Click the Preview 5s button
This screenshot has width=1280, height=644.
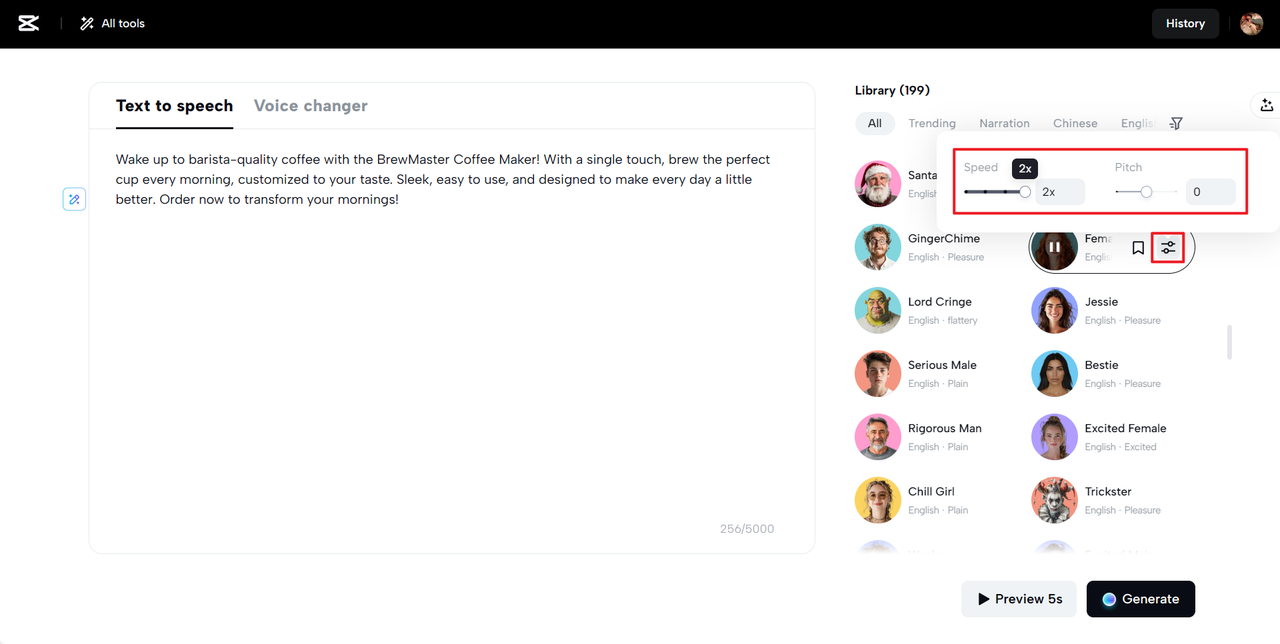coord(1019,599)
